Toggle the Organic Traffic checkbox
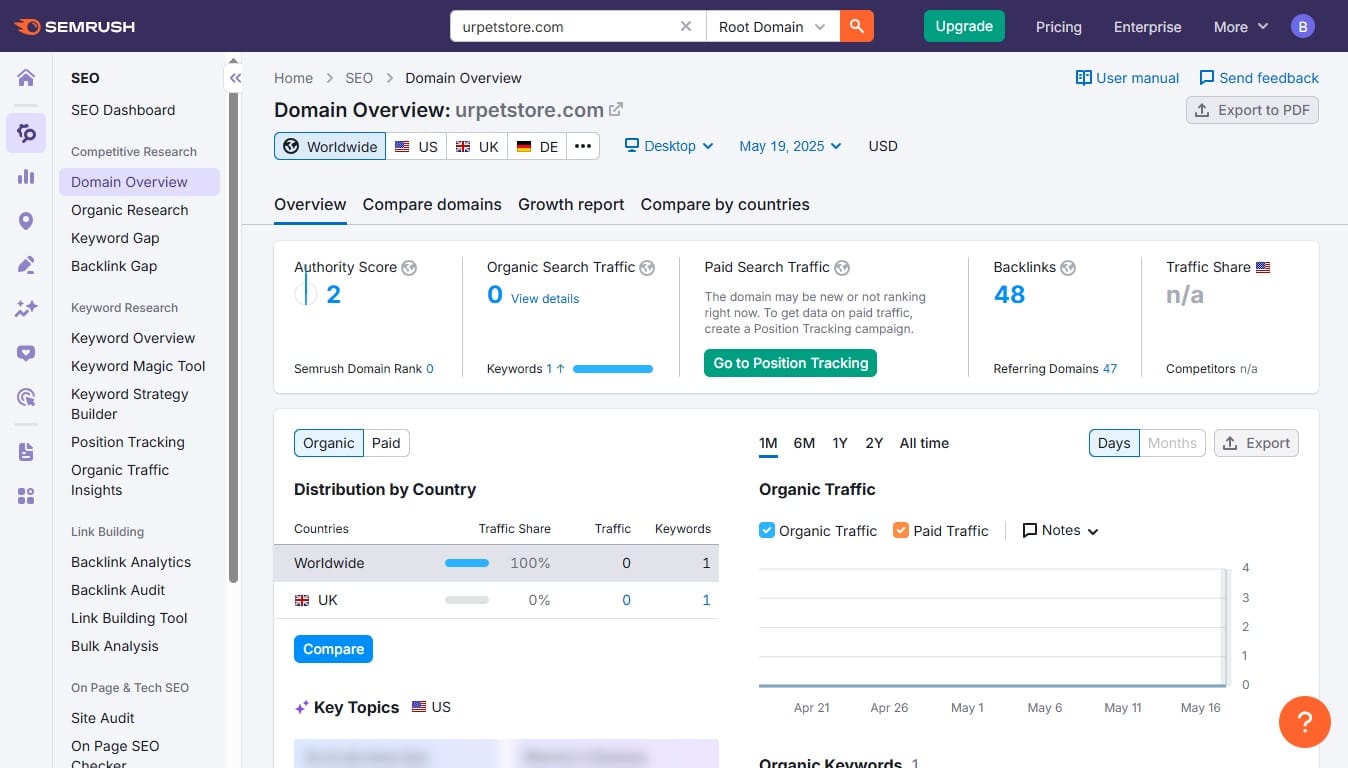Viewport: 1348px width, 768px height. click(767, 530)
